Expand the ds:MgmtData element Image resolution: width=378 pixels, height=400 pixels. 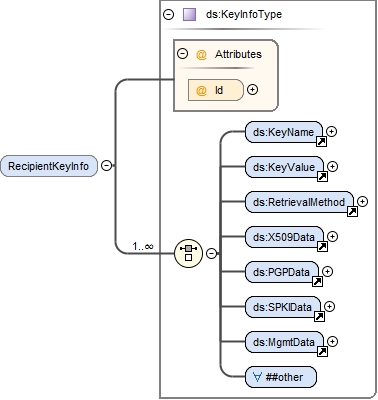[332, 341]
